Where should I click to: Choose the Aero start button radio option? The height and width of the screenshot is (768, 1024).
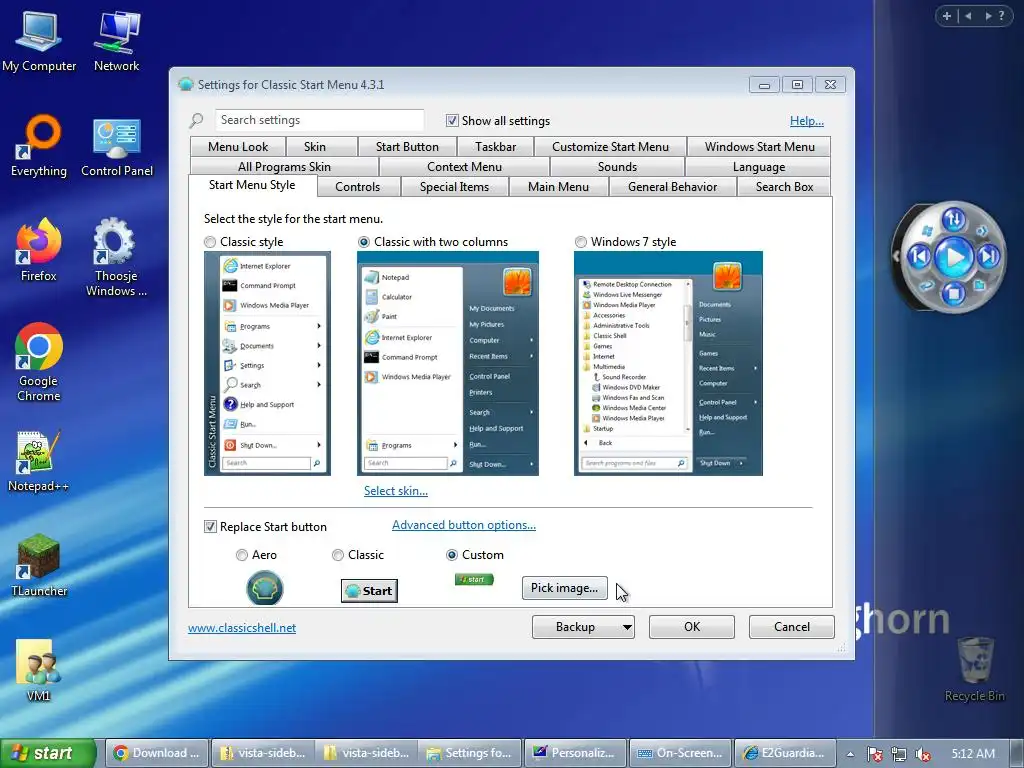(x=242, y=555)
